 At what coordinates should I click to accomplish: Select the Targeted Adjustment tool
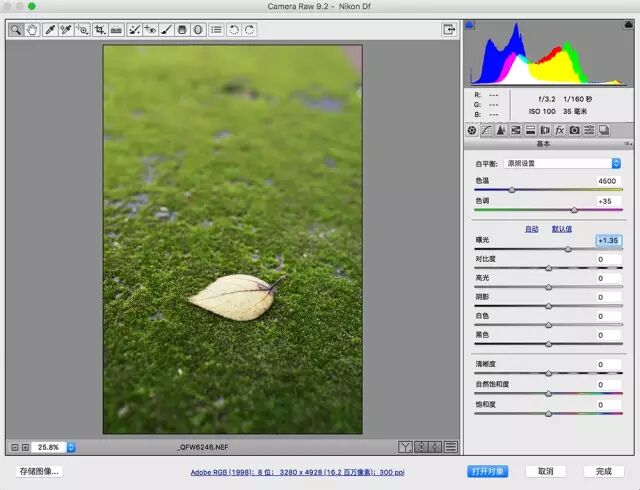pyautogui.click(x=82, y=30)
